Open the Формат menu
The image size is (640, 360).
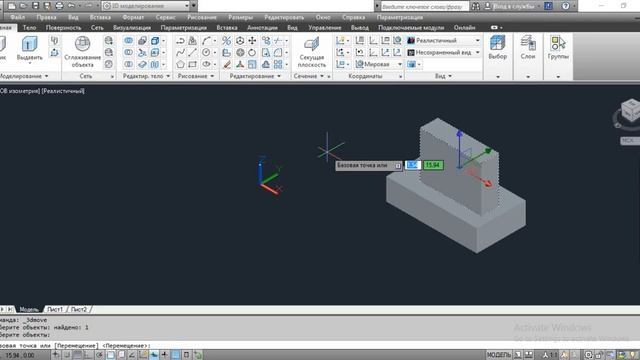click(133, 17)
